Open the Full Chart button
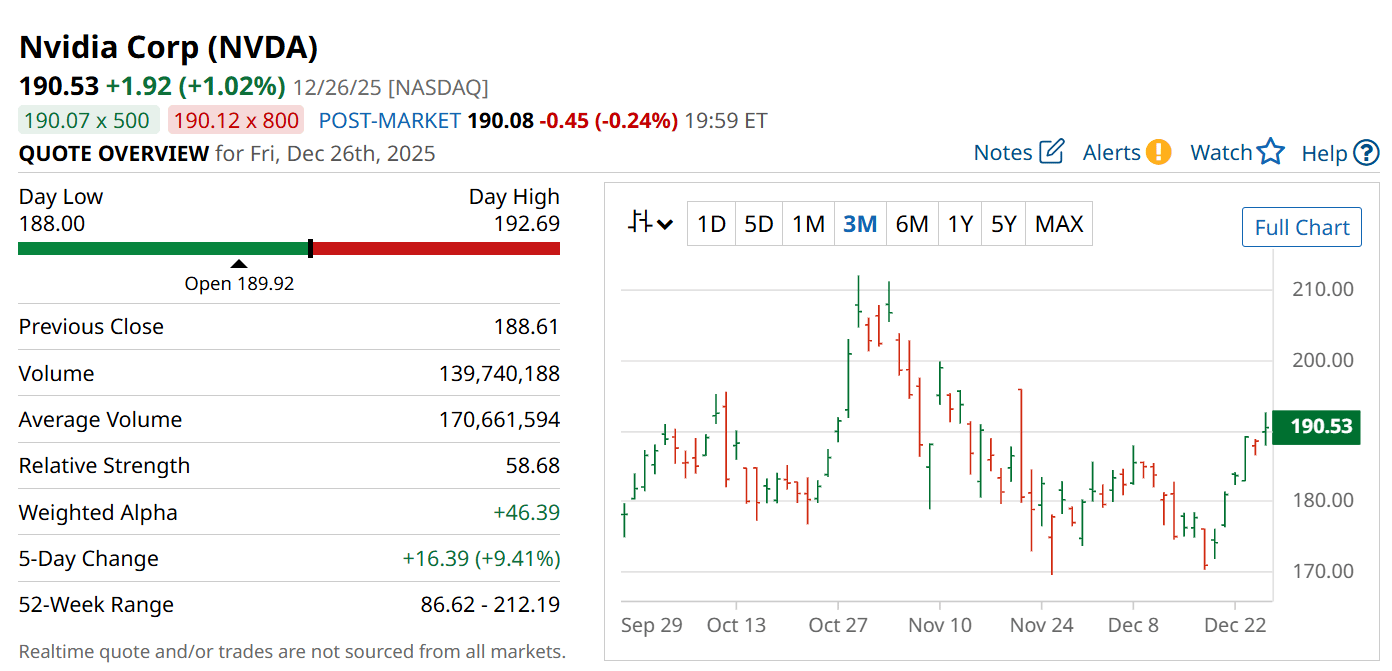 coord(1302,227)
